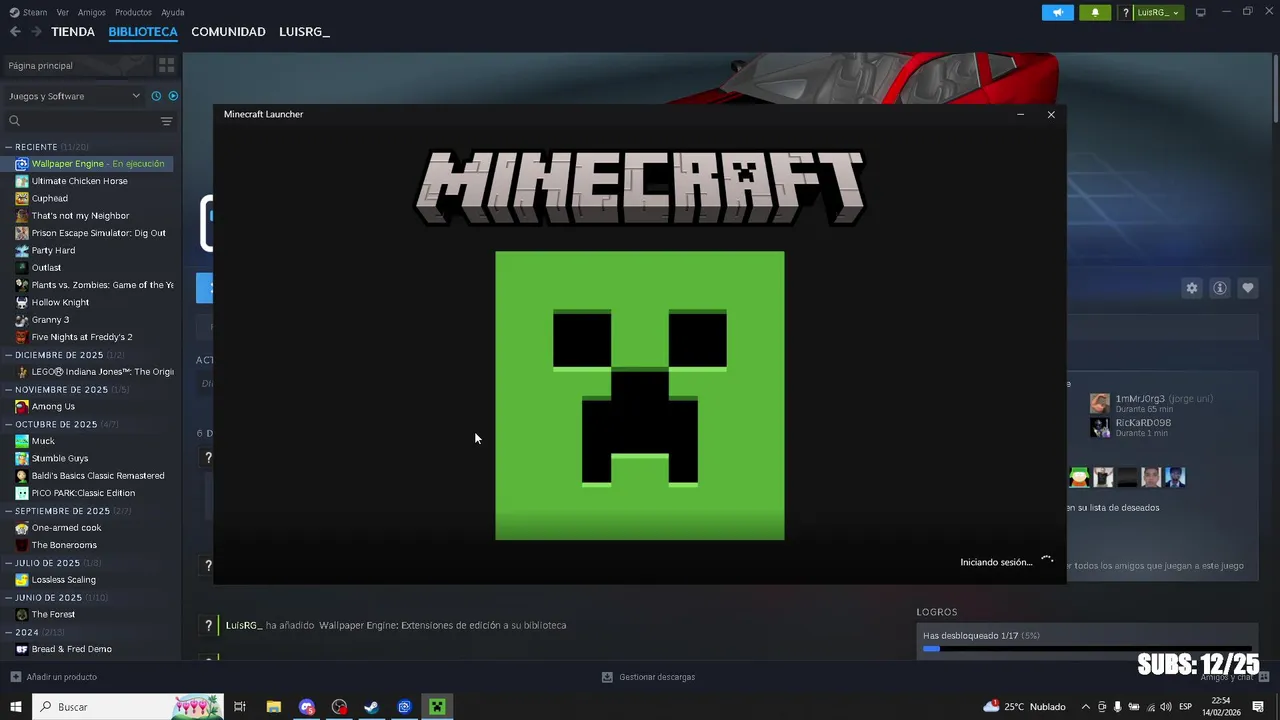
Task: Open the Ver menu
Action: point(63,12)
